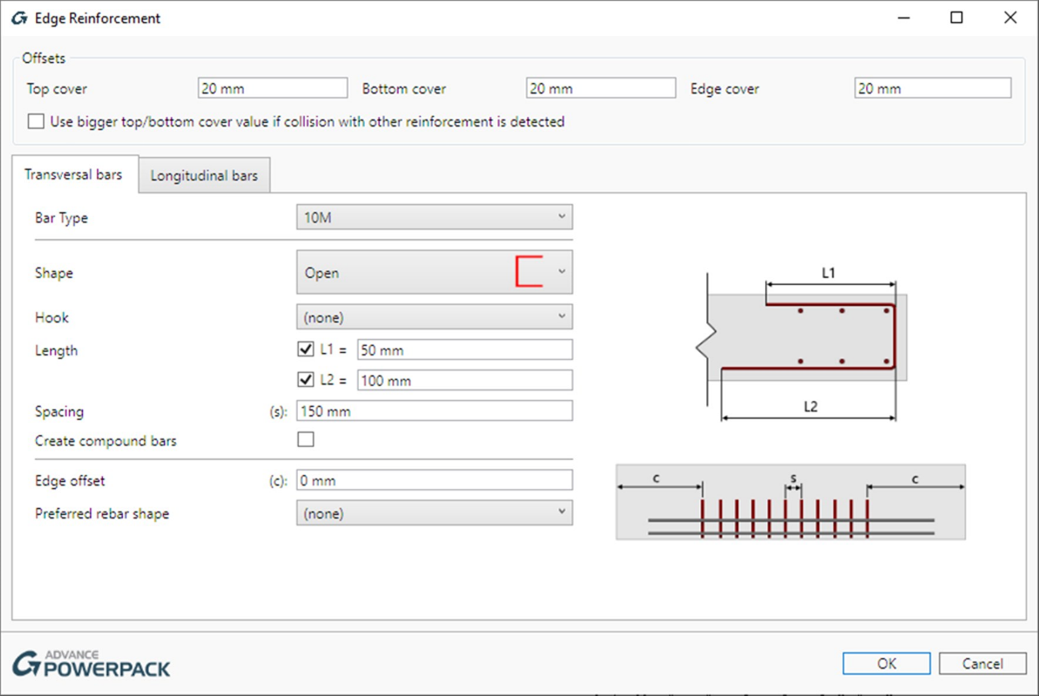Switch to the Longitudinal bars tab
Screen dimensions: 1039x696
(x=204, y=176)
